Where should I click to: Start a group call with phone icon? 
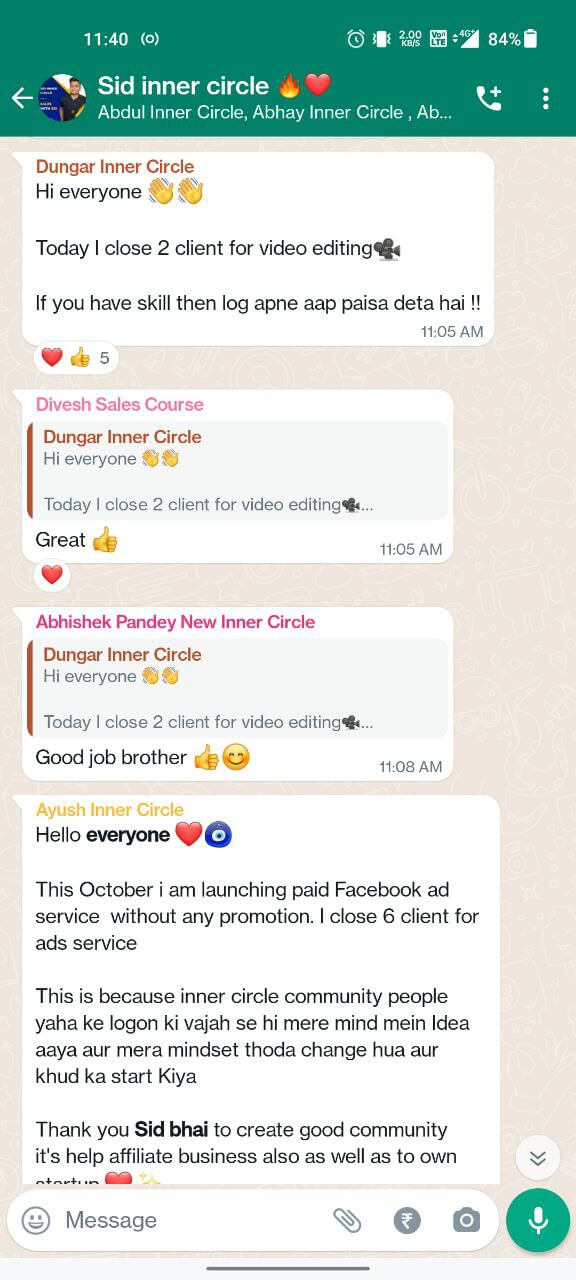(x=489, y=98)
